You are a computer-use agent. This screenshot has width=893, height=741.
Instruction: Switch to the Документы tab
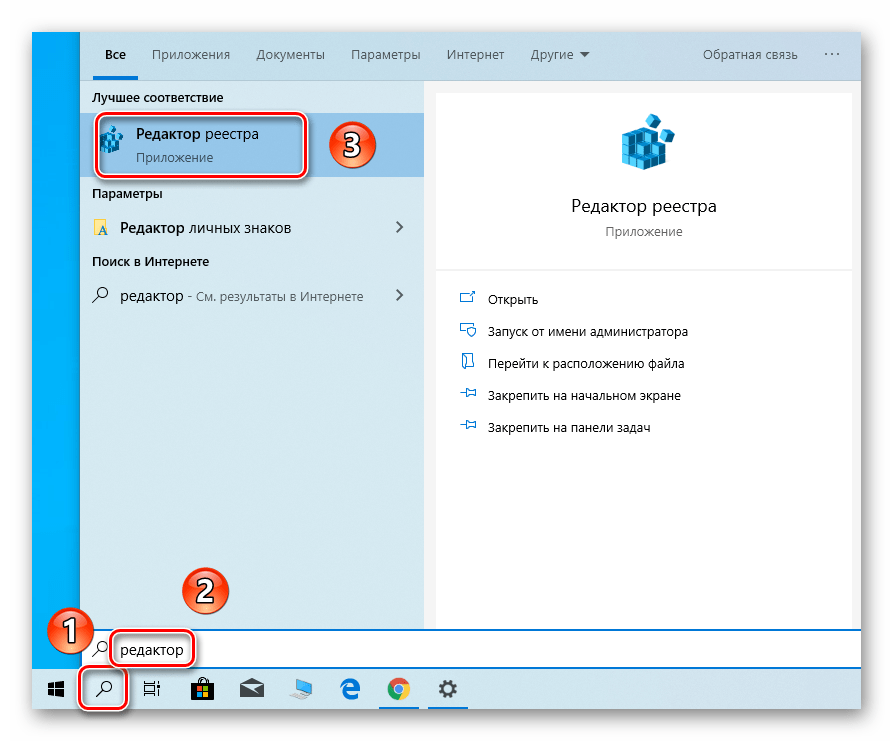pos(290,54)
